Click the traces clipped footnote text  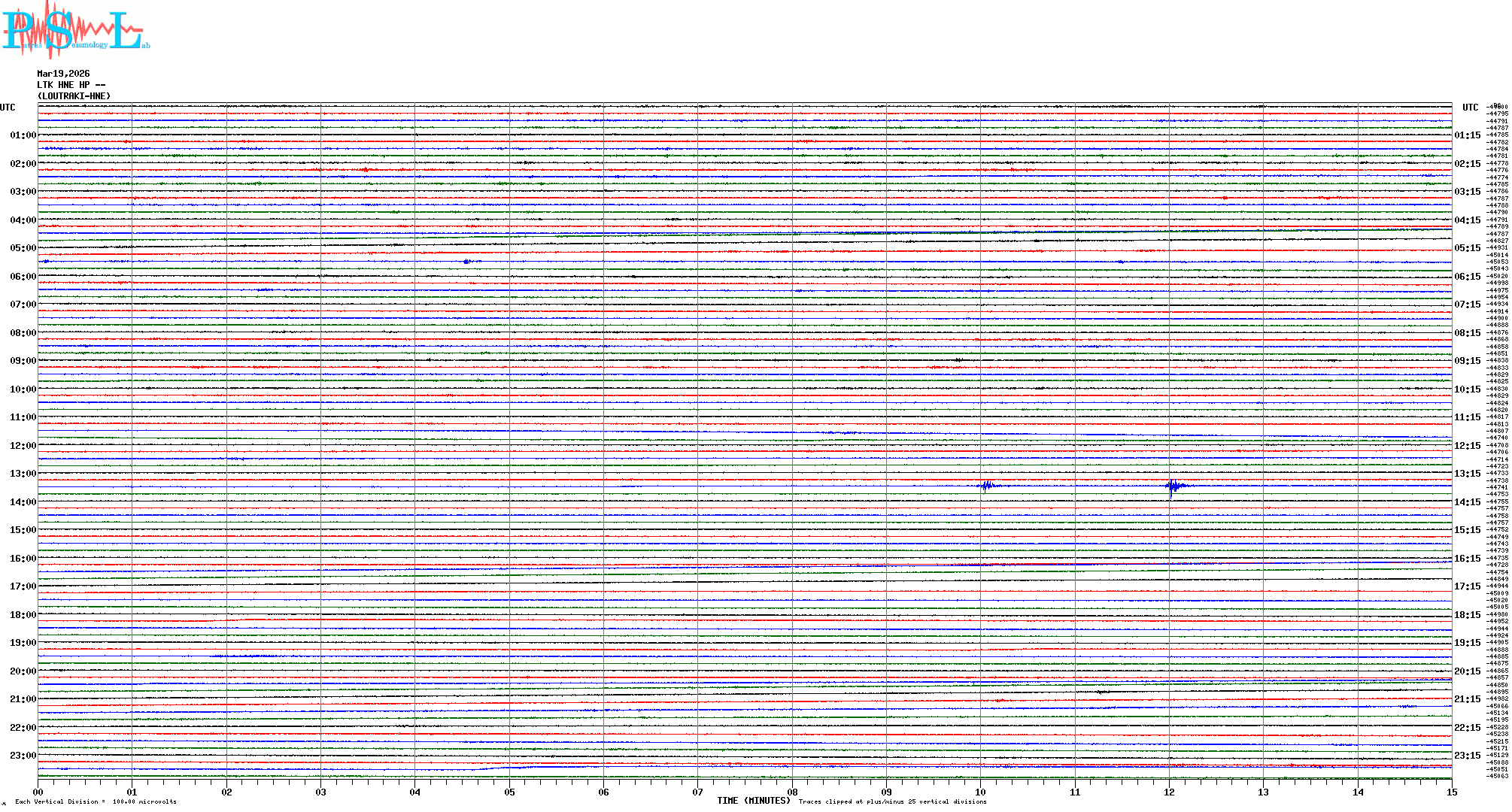tap(892, 801)
